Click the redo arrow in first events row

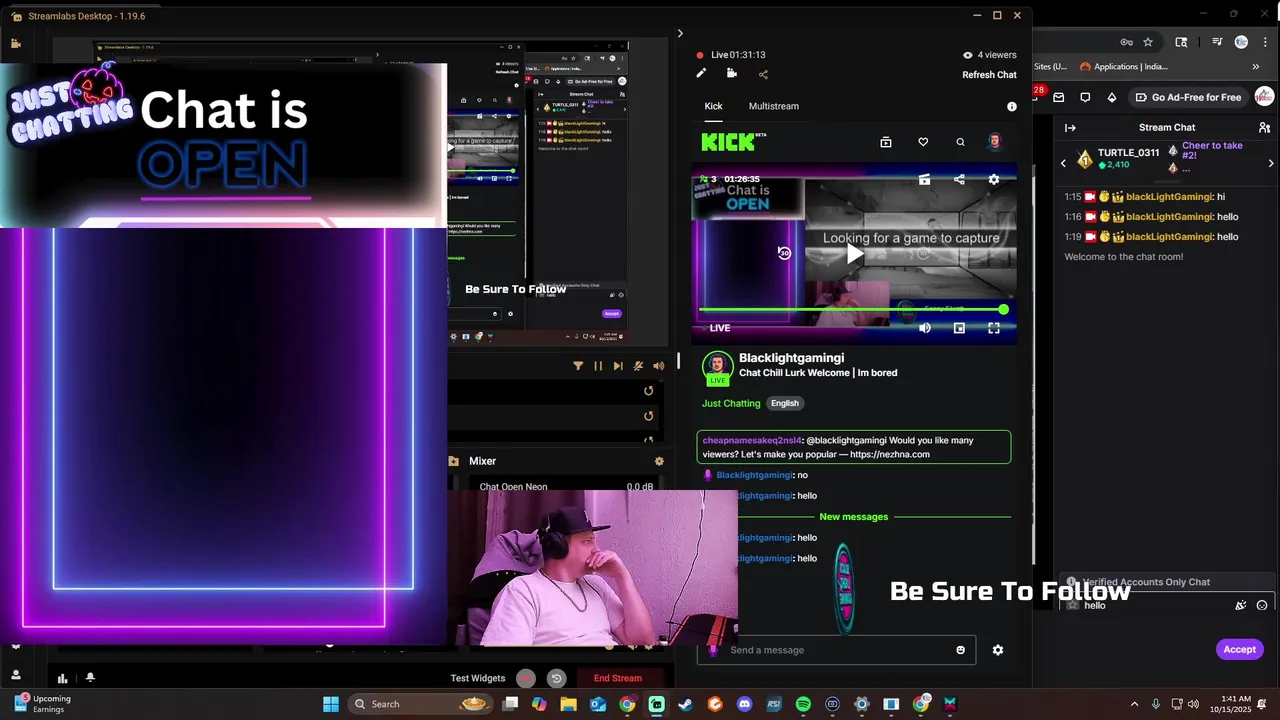pyautogui.click(x=648, y=391)
